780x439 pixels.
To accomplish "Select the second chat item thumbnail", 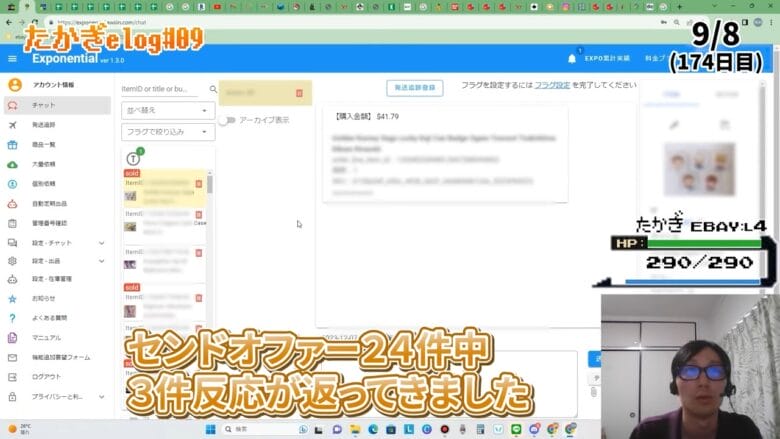I will click(130, 227).
